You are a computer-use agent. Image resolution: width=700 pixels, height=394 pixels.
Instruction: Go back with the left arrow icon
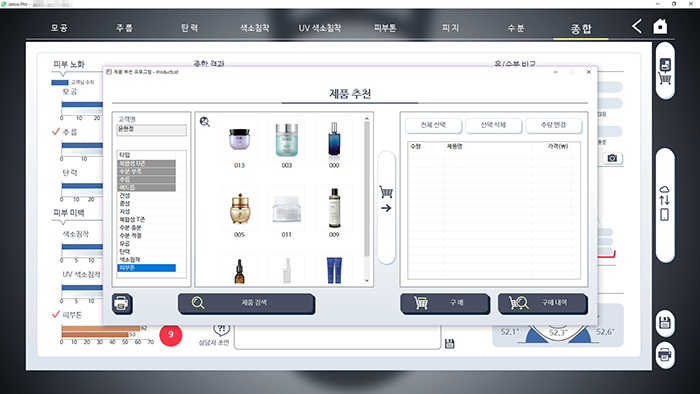[x=637, y=26]
